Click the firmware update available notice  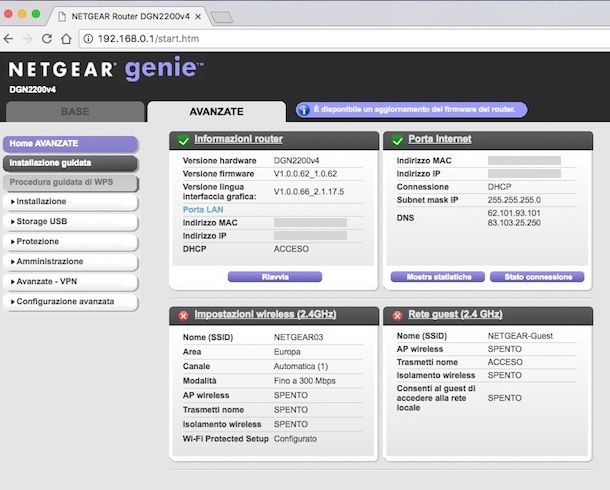412,110
